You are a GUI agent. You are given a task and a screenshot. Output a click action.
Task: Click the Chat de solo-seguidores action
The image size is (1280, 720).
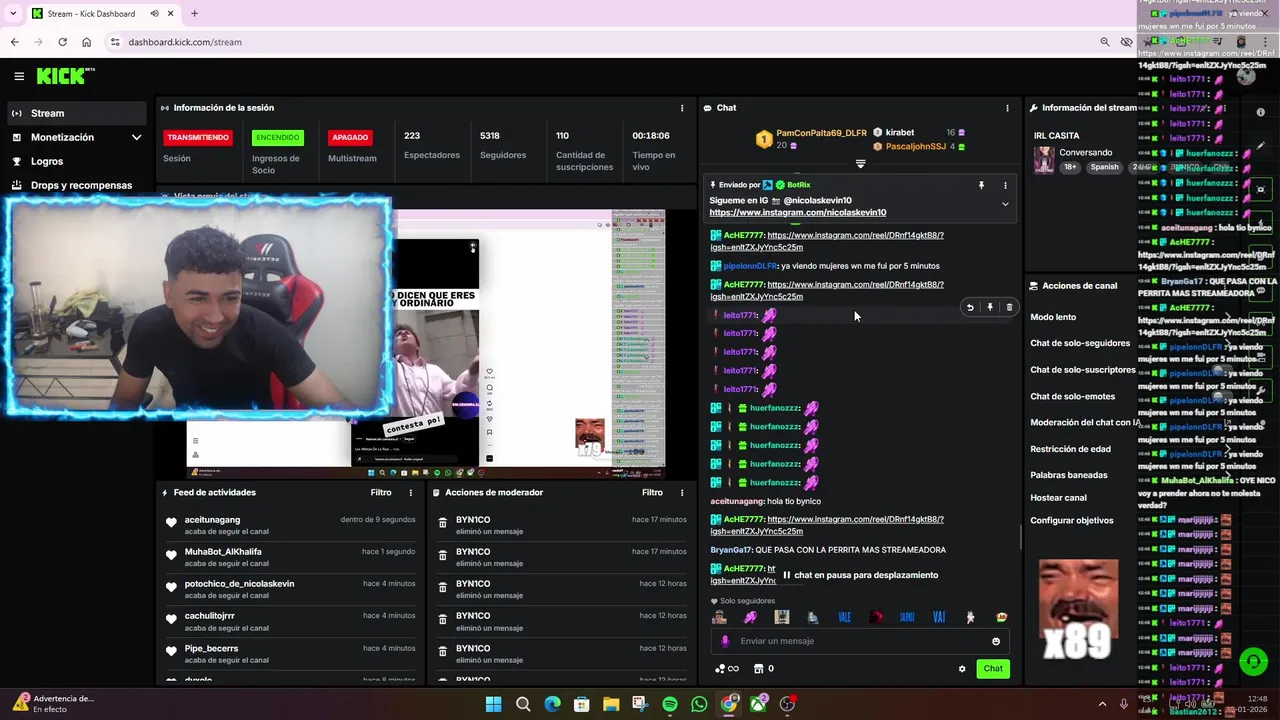pyautogui.click(x=1080, y=343)
